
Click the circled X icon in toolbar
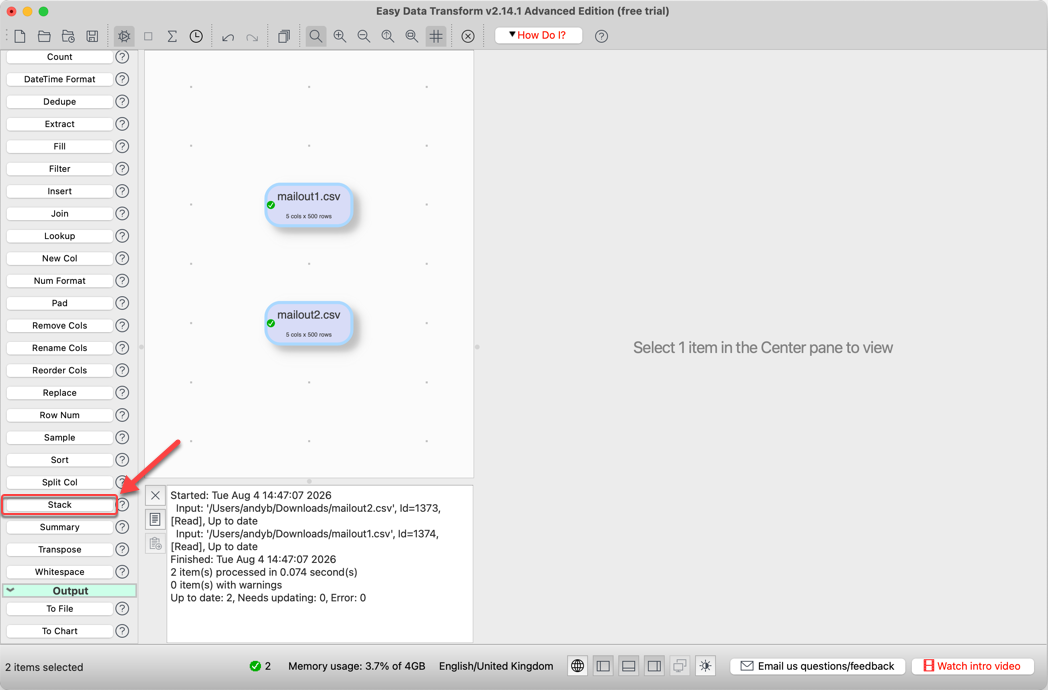point(468,36)
